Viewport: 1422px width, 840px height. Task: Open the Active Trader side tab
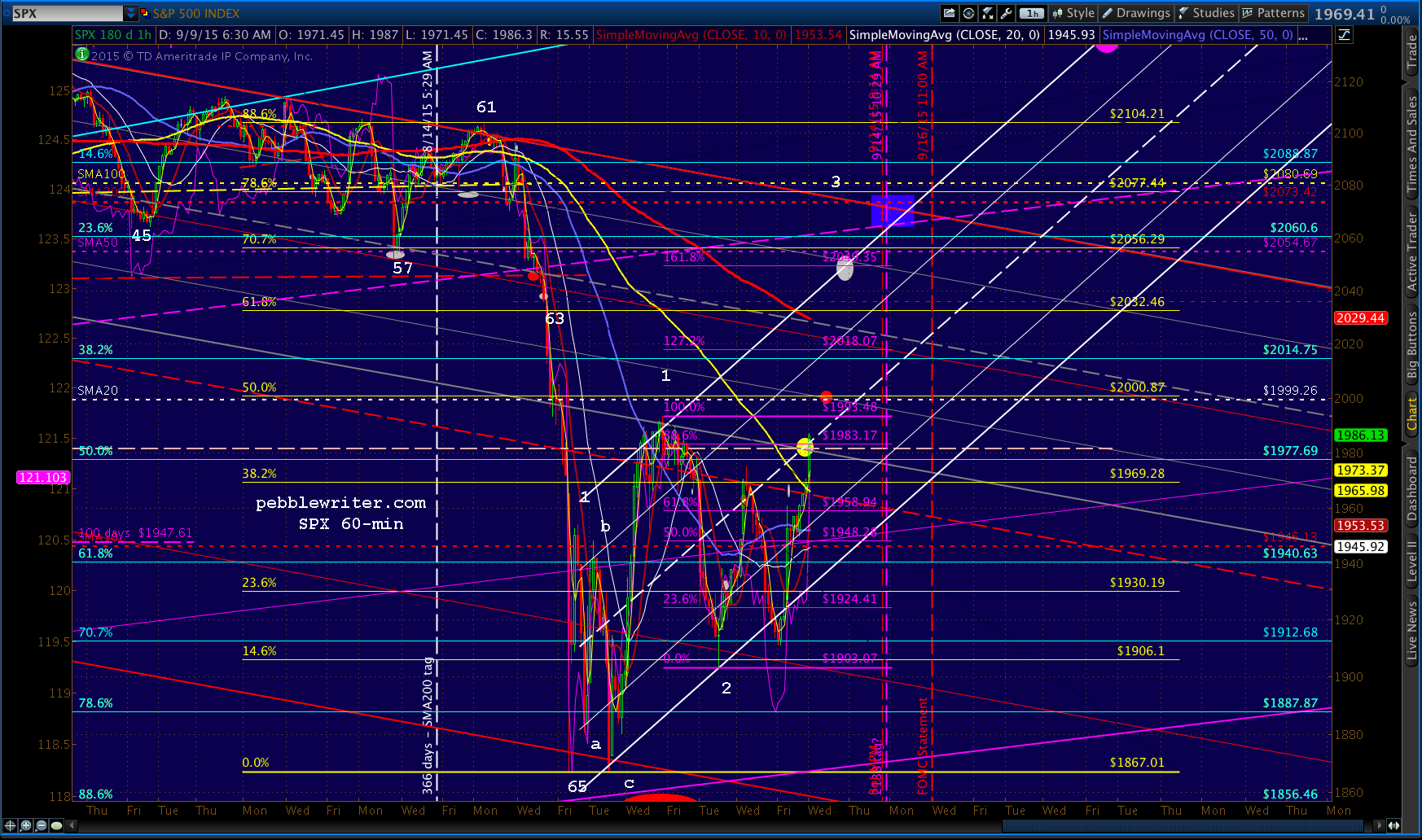[1412, 252]
